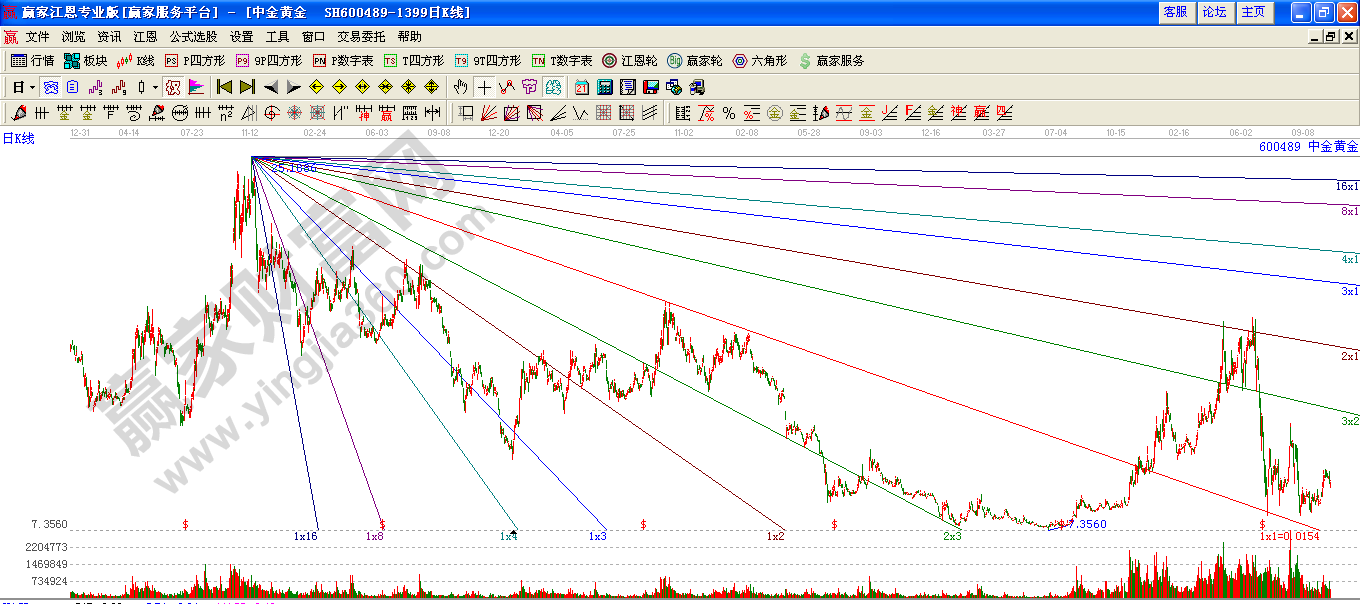Click the calculator icon in toolbar

(x=605, y=87)
